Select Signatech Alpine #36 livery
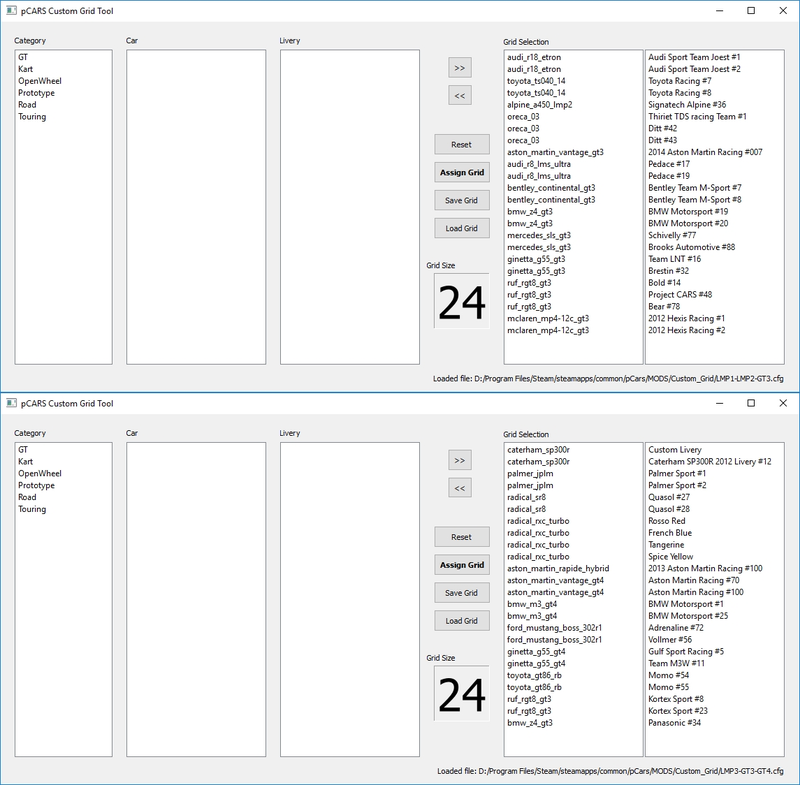 pyautogui.click(x=687, y=105)
